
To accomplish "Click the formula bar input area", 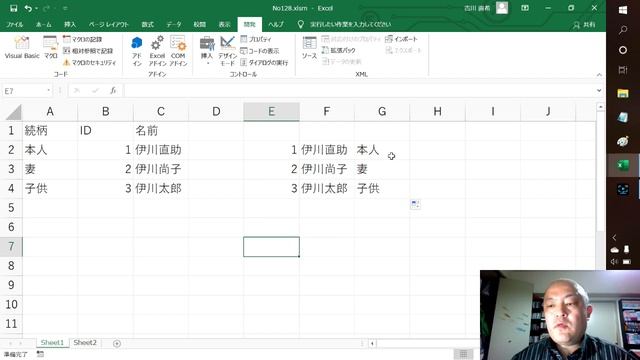I will tap(359, 91).
